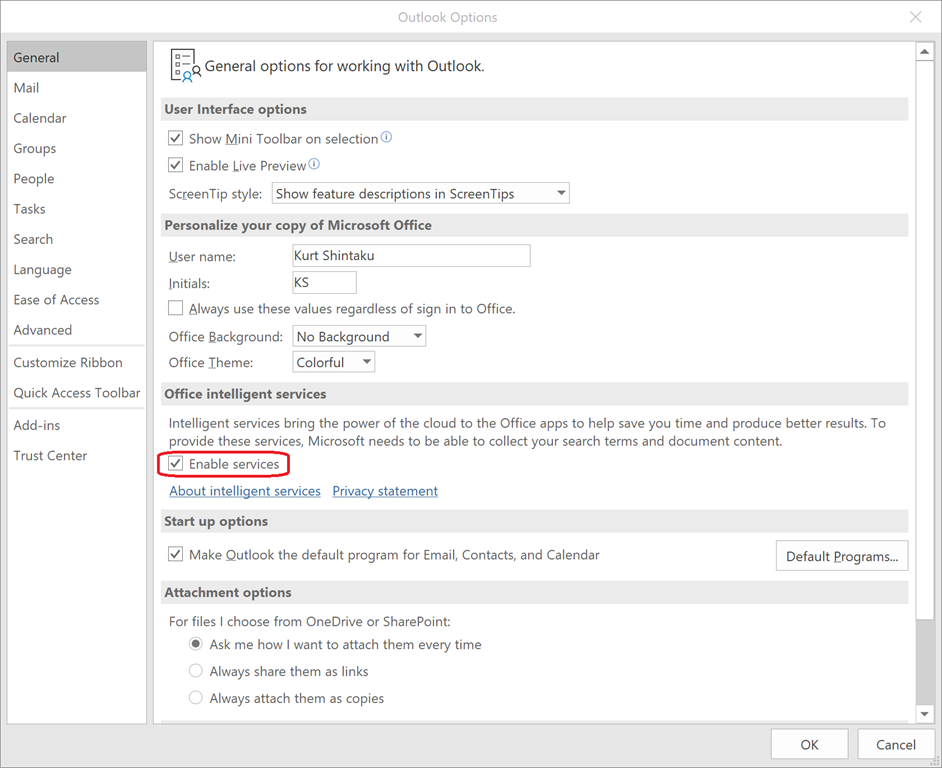Screen dimensions: 942x768
Task: Open the Trust Center category
Action: [50, 455]
